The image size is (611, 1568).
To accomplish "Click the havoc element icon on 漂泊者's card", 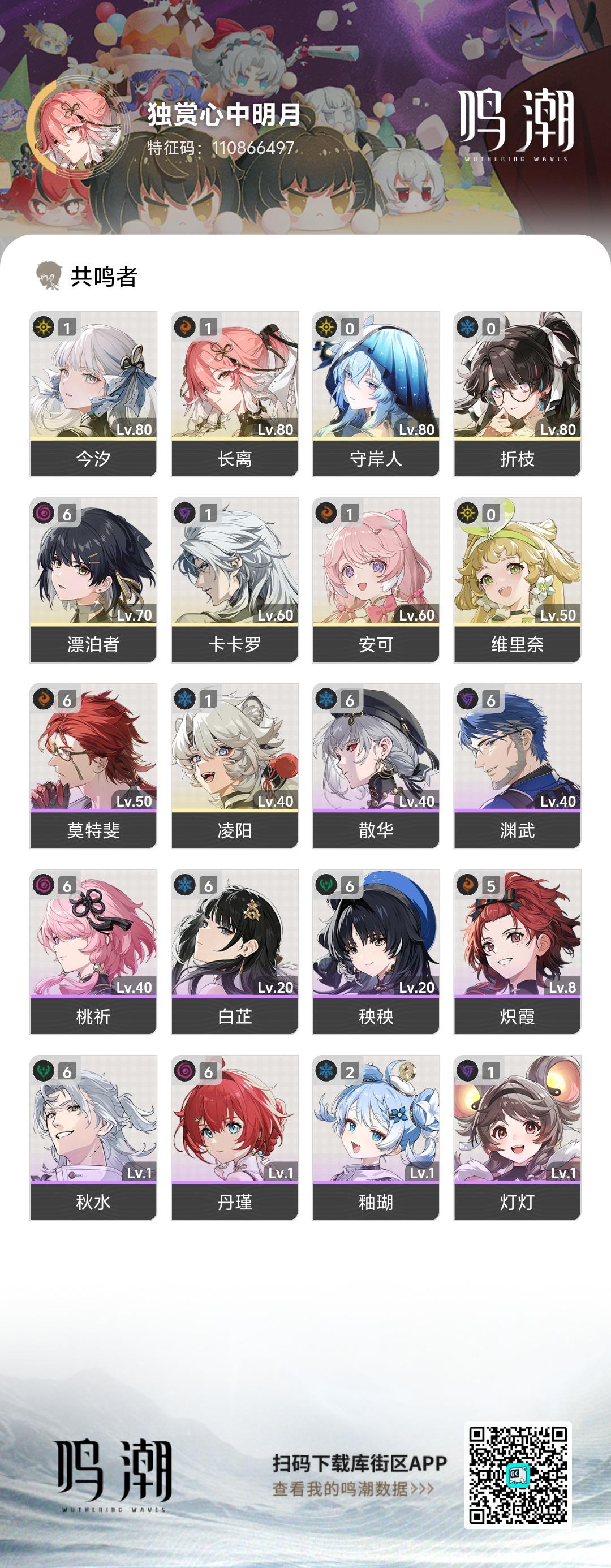I will point(43,513).
